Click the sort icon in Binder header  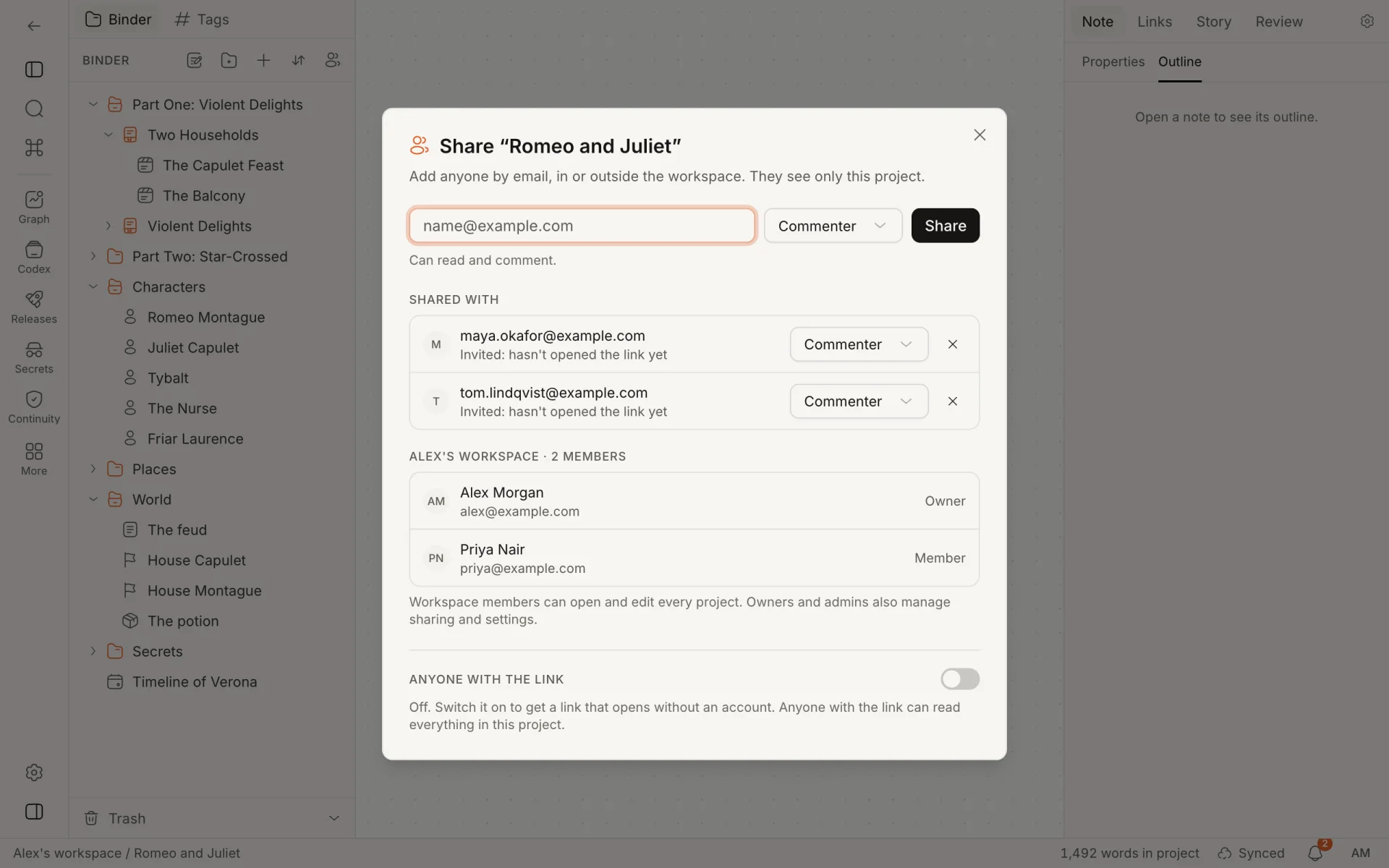click(298, 61)
